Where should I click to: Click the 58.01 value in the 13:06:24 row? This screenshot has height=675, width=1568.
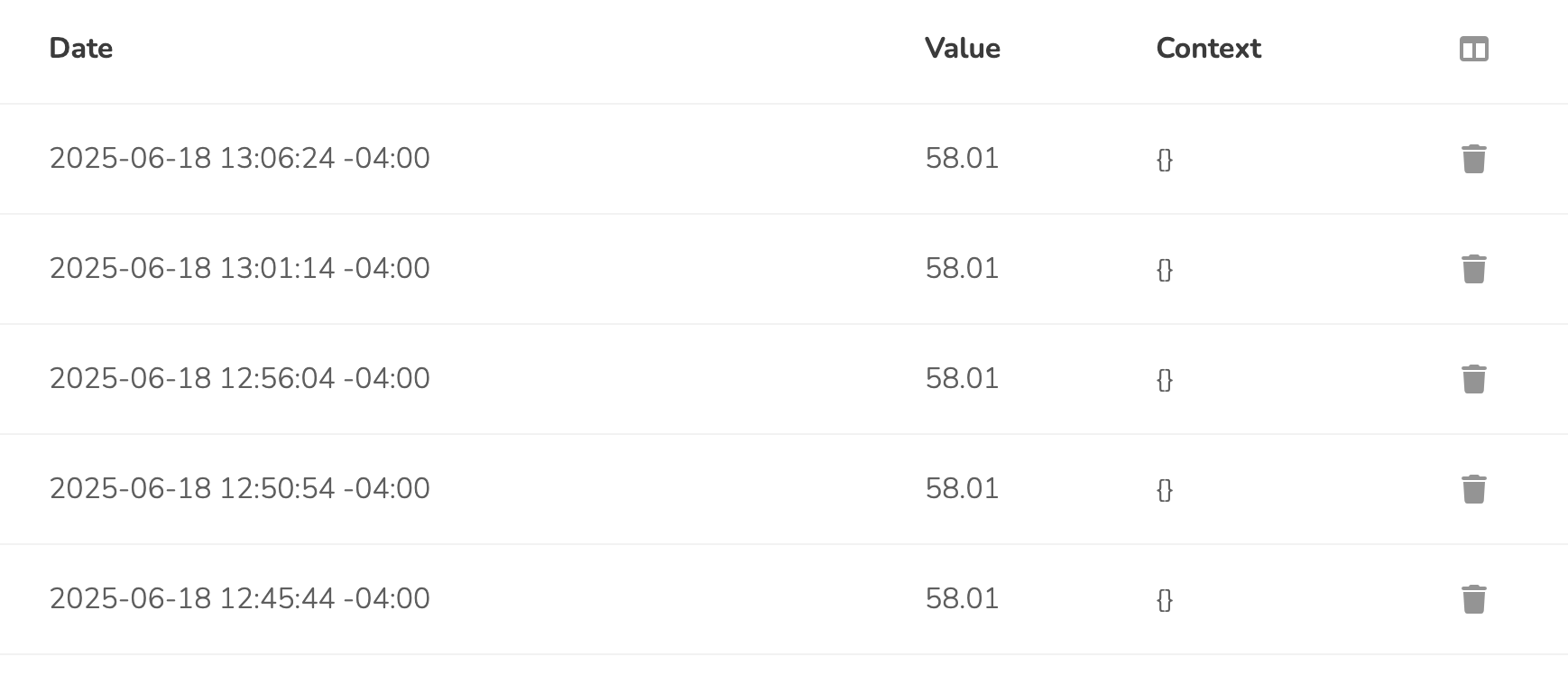(962, 158)
